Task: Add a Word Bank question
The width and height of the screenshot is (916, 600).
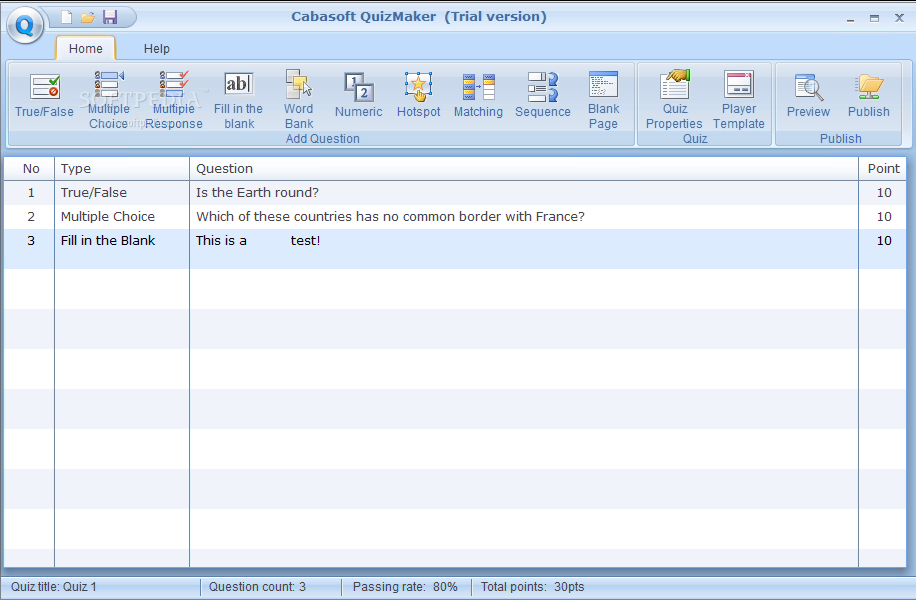Action: click(x=298, y=98)
